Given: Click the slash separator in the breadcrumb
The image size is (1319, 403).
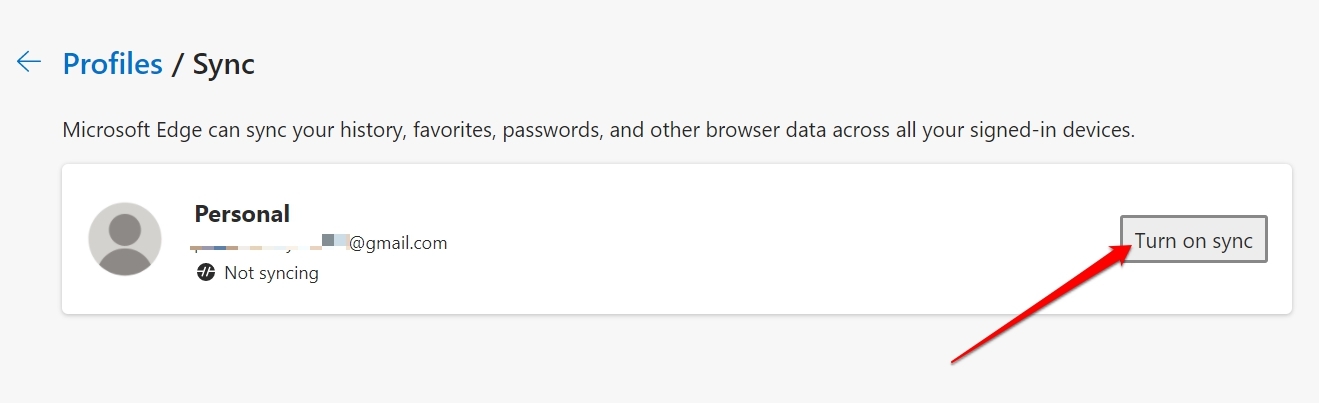Looking at the screenshot, I should click(x=178, y=65).
